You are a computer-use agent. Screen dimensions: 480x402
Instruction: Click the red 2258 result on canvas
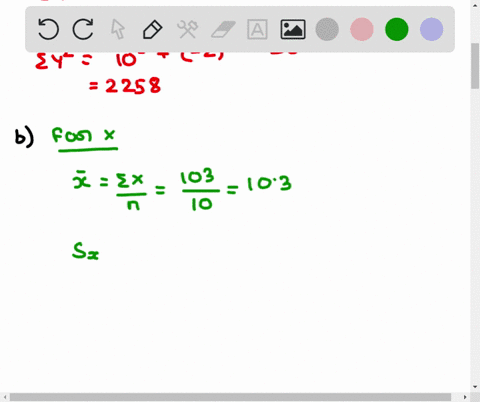(125, 86)
